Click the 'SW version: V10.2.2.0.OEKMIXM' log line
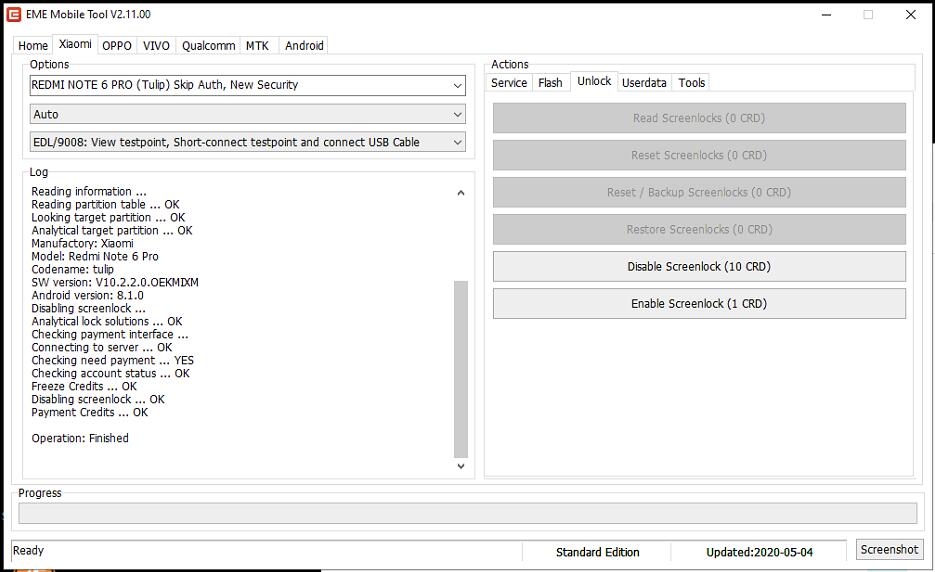935x572 pixels. [115, 282]
